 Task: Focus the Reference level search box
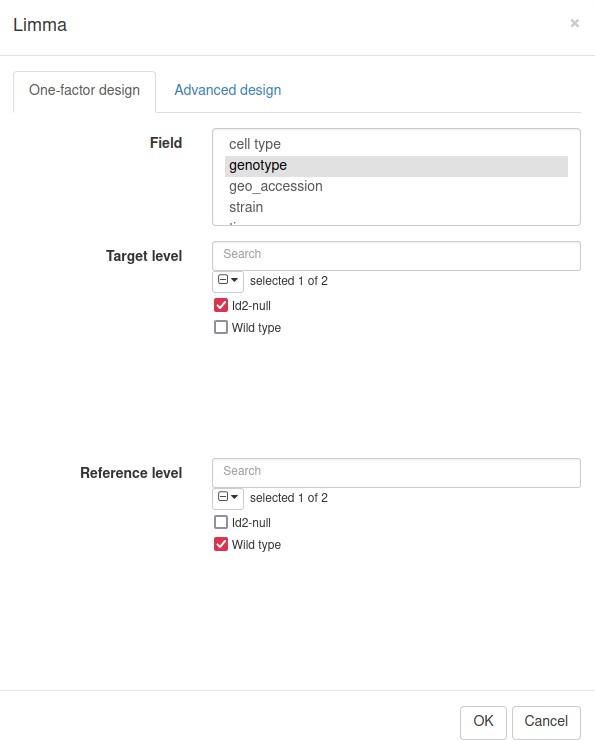[396, 472]
